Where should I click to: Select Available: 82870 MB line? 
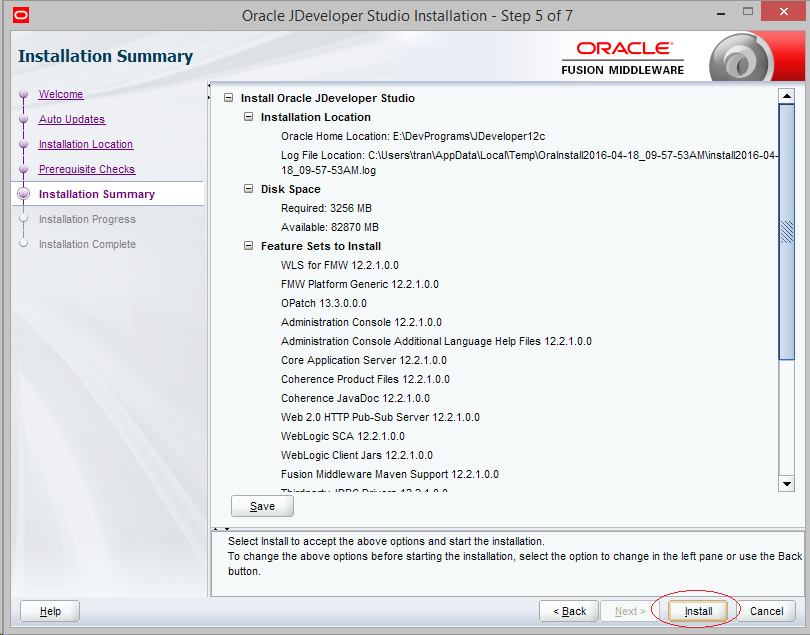point(330,227)
